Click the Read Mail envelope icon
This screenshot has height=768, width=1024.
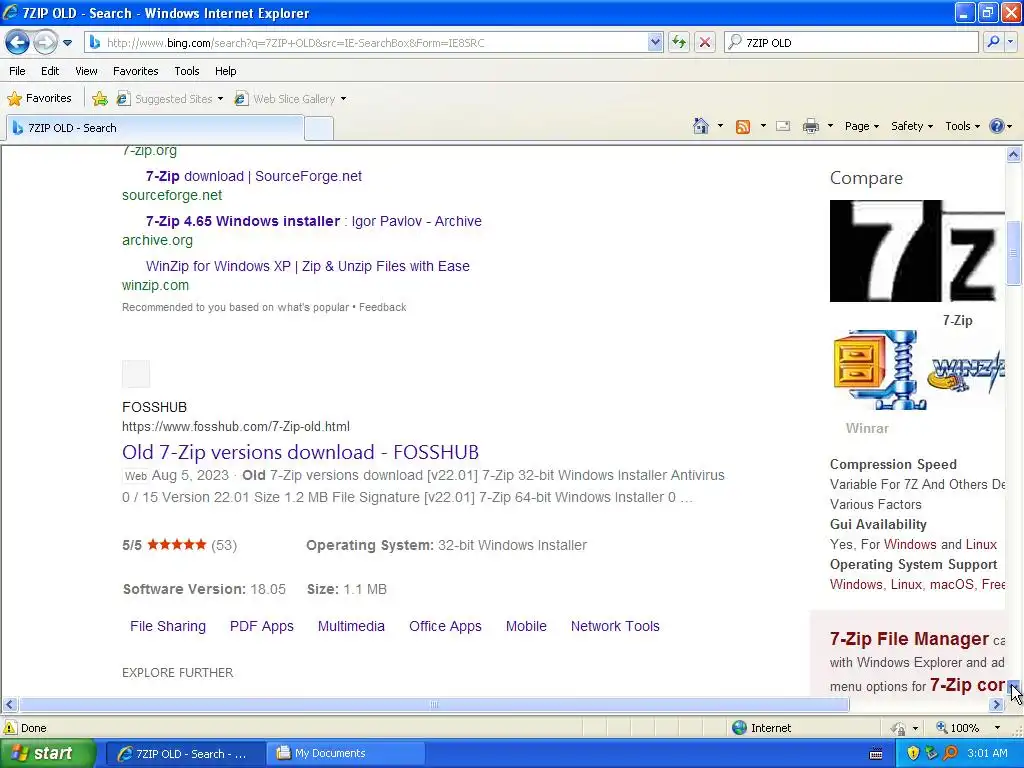click(x=783, y=126)
